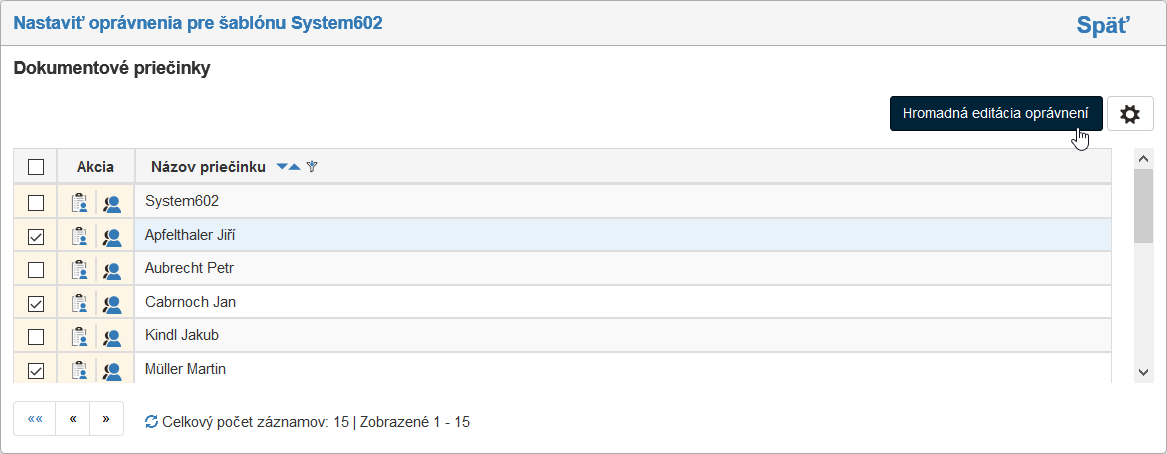Uncheck the Apfelthaler Jiří checkbox

click(x=36, y=237)
